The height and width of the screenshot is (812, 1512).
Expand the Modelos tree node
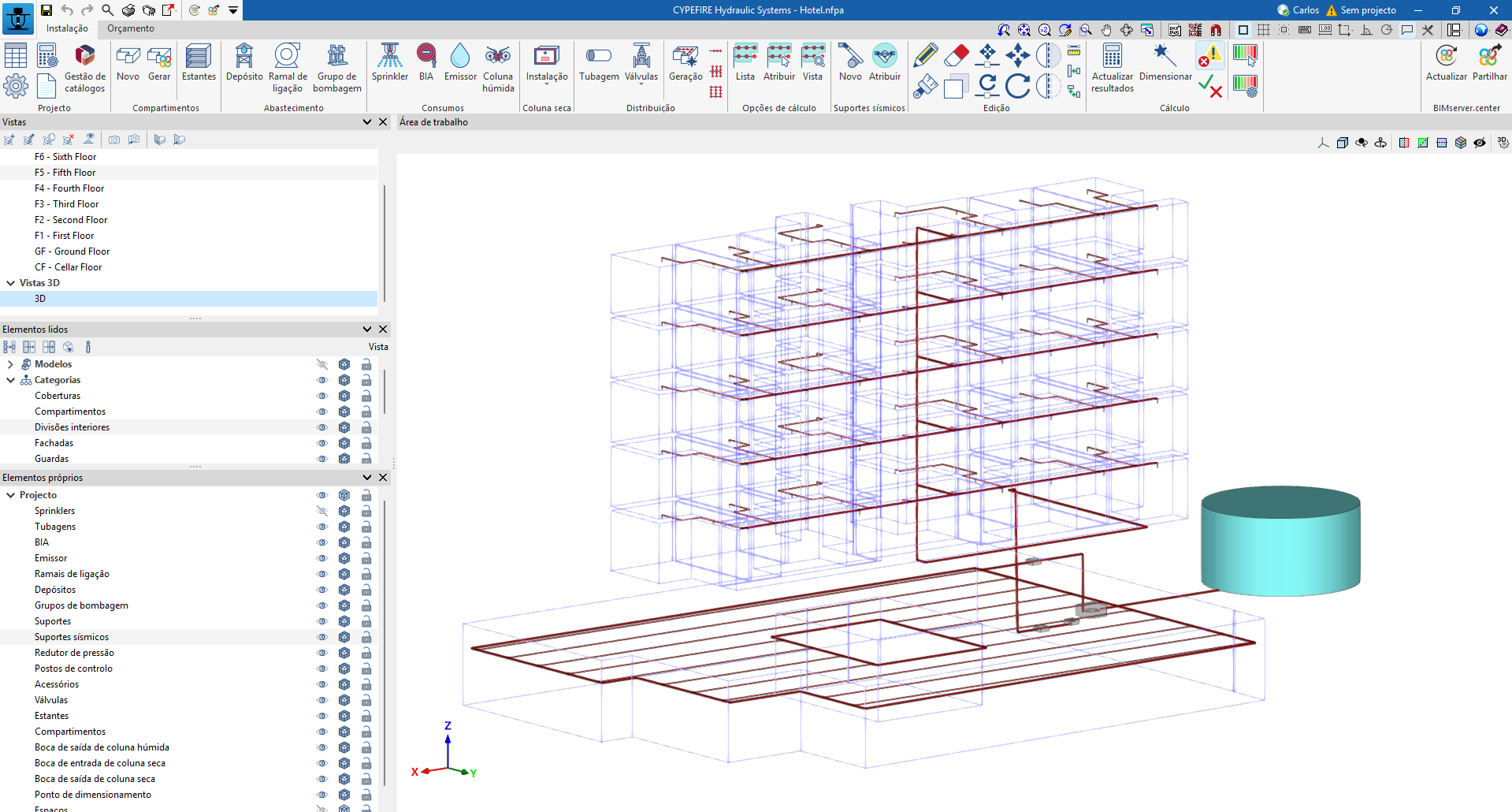click(10, 364)
